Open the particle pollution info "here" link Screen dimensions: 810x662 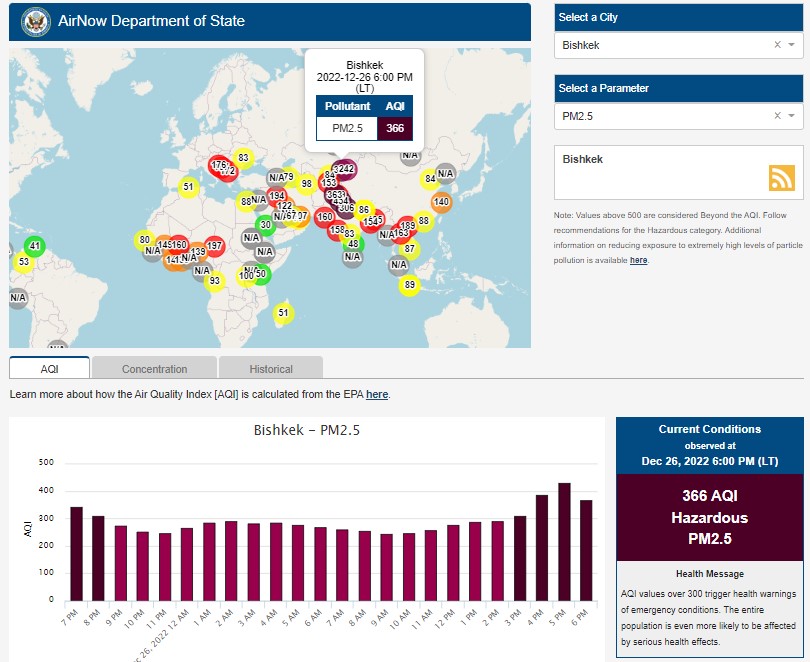click(x=638, y=260)
